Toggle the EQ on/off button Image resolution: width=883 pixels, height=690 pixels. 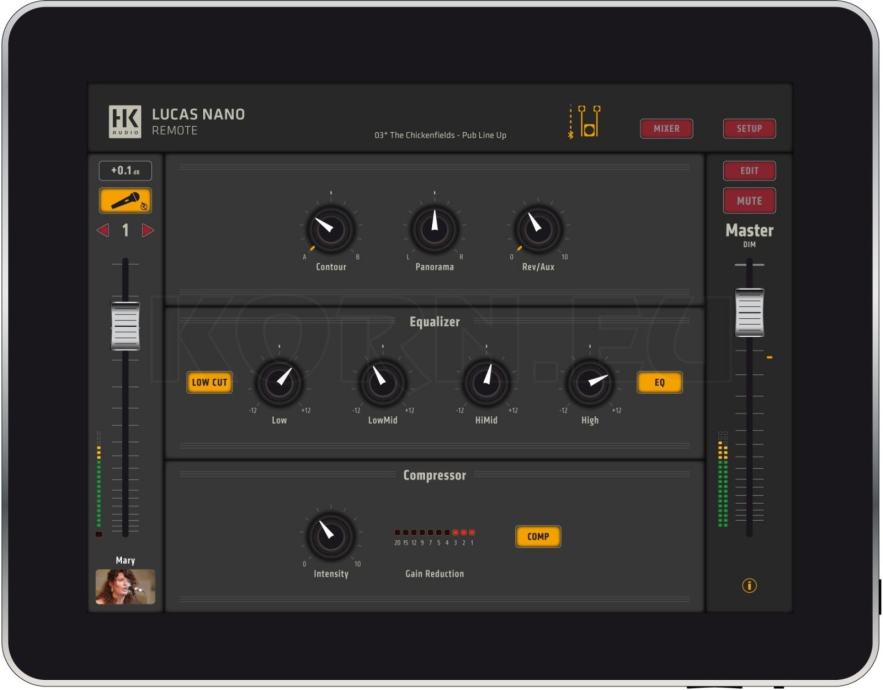660,383
